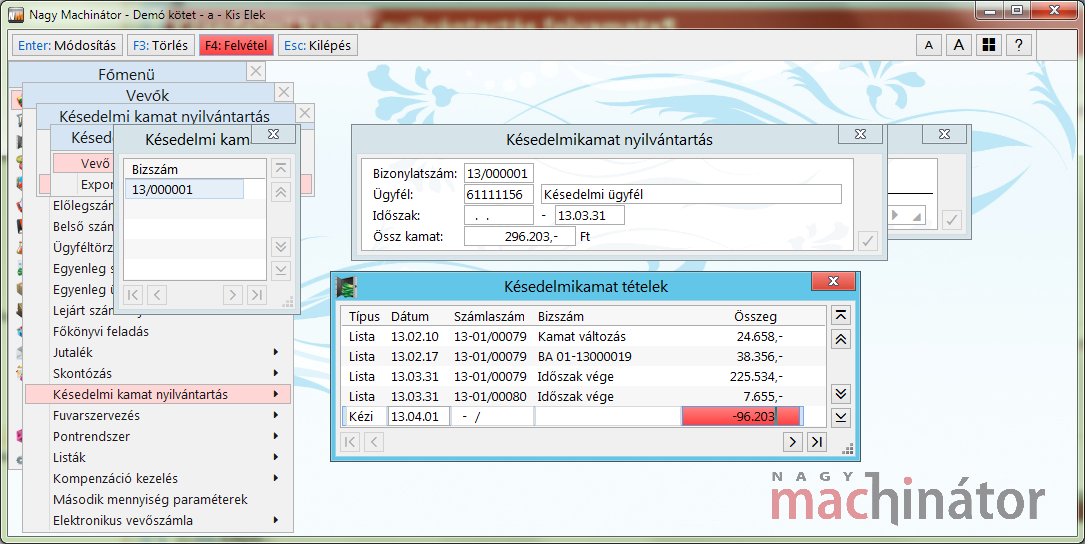The height and width of the screenshot is (544, 1085).
Task: Click the Ügyfél code field 61111156
Action: click(x=498, y=194)
